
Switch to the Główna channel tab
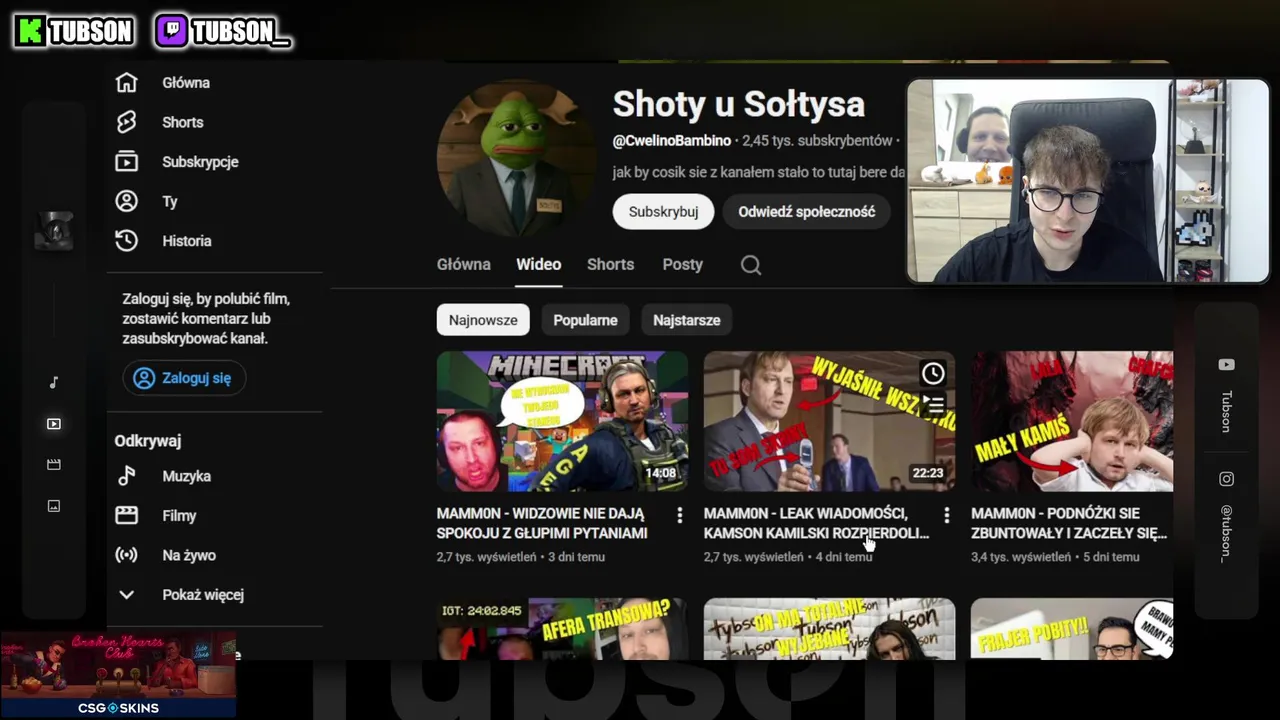[463, 265]
